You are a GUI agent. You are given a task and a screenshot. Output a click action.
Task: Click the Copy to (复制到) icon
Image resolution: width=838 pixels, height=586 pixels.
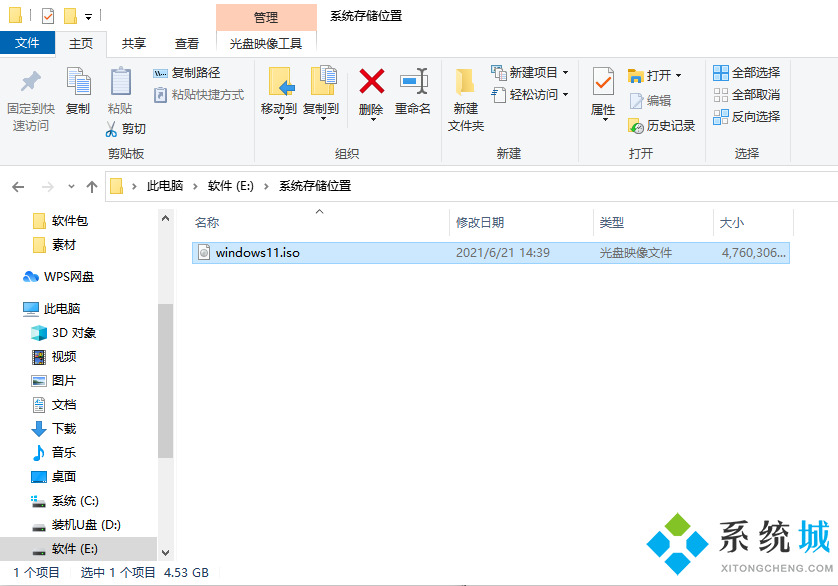(x=323, y=81)
